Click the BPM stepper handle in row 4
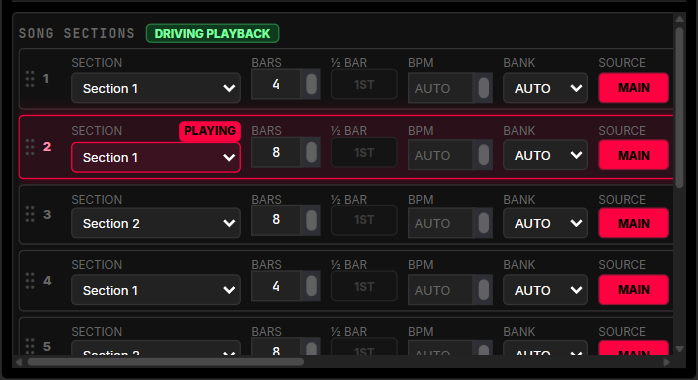Screen dimensions: 698x380 [x=483, y=290]
